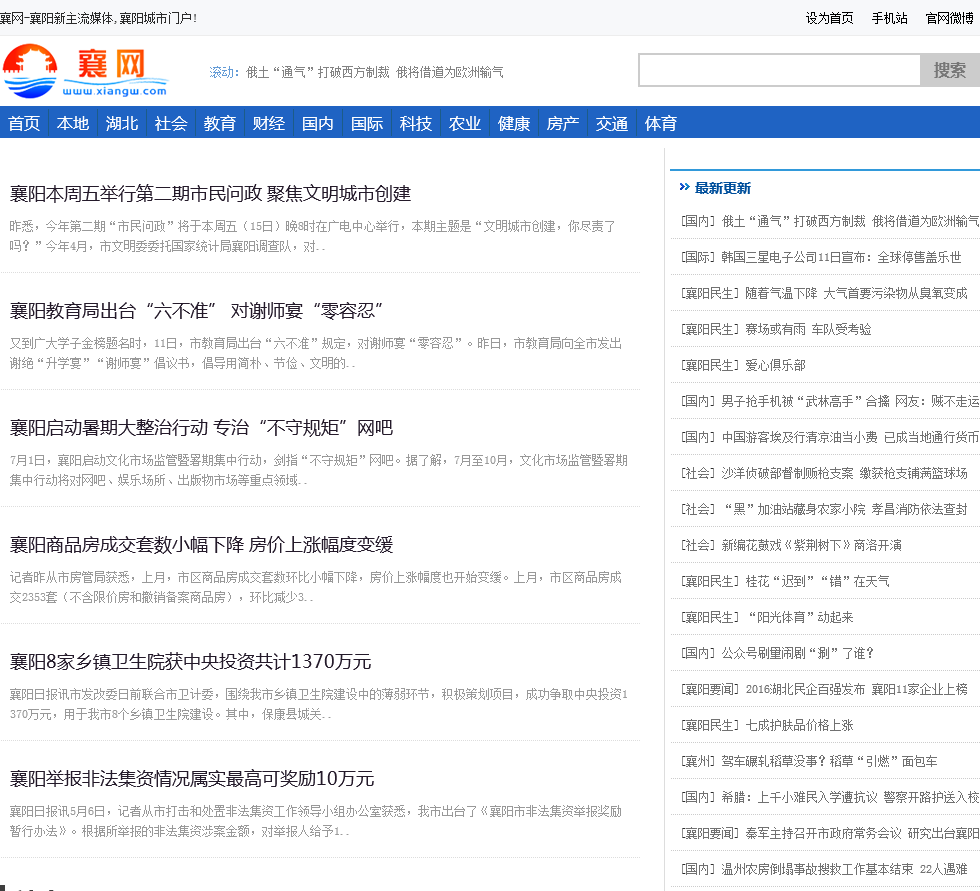Switch to the 体育 section
Viewport: 980px width, 891px height.
pyautogui.click(x=661, y=123)
